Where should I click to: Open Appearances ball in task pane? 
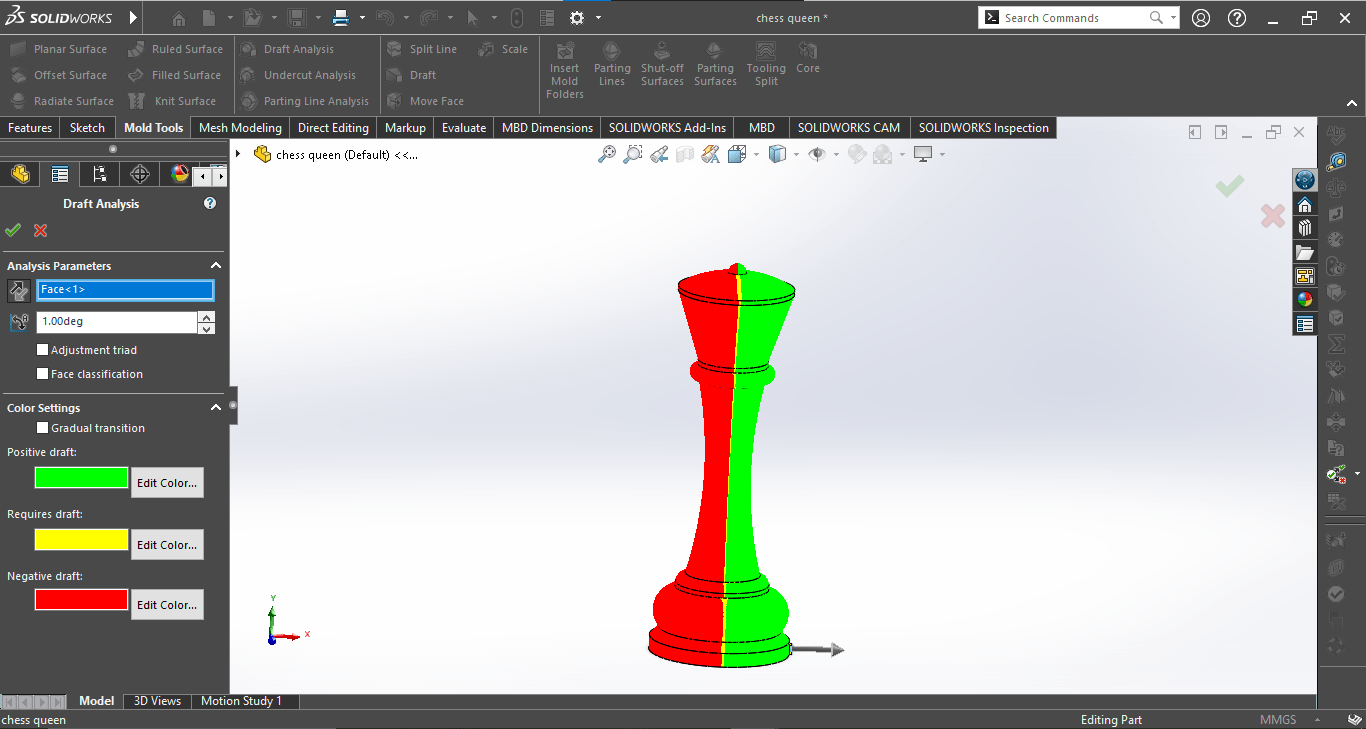pyautogui.click(x=1305, y=300)
